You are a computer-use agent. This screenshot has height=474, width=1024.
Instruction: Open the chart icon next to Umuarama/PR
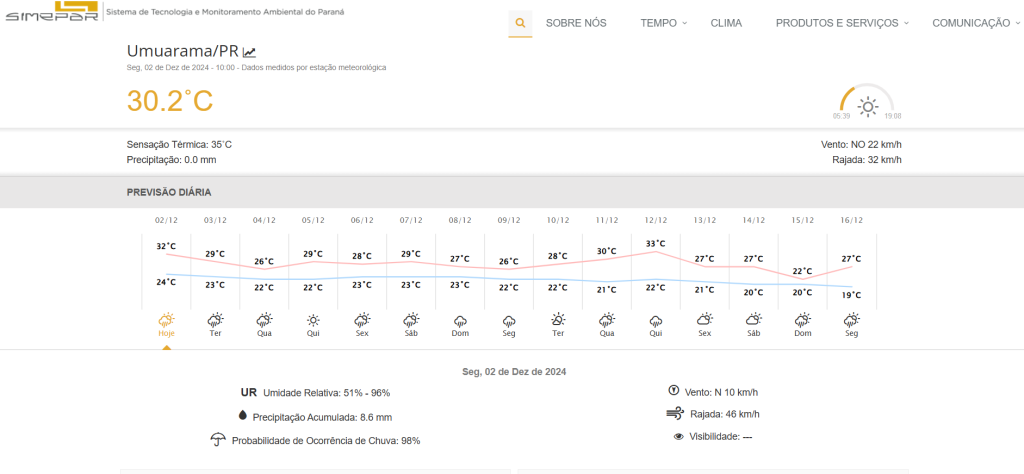249,52
